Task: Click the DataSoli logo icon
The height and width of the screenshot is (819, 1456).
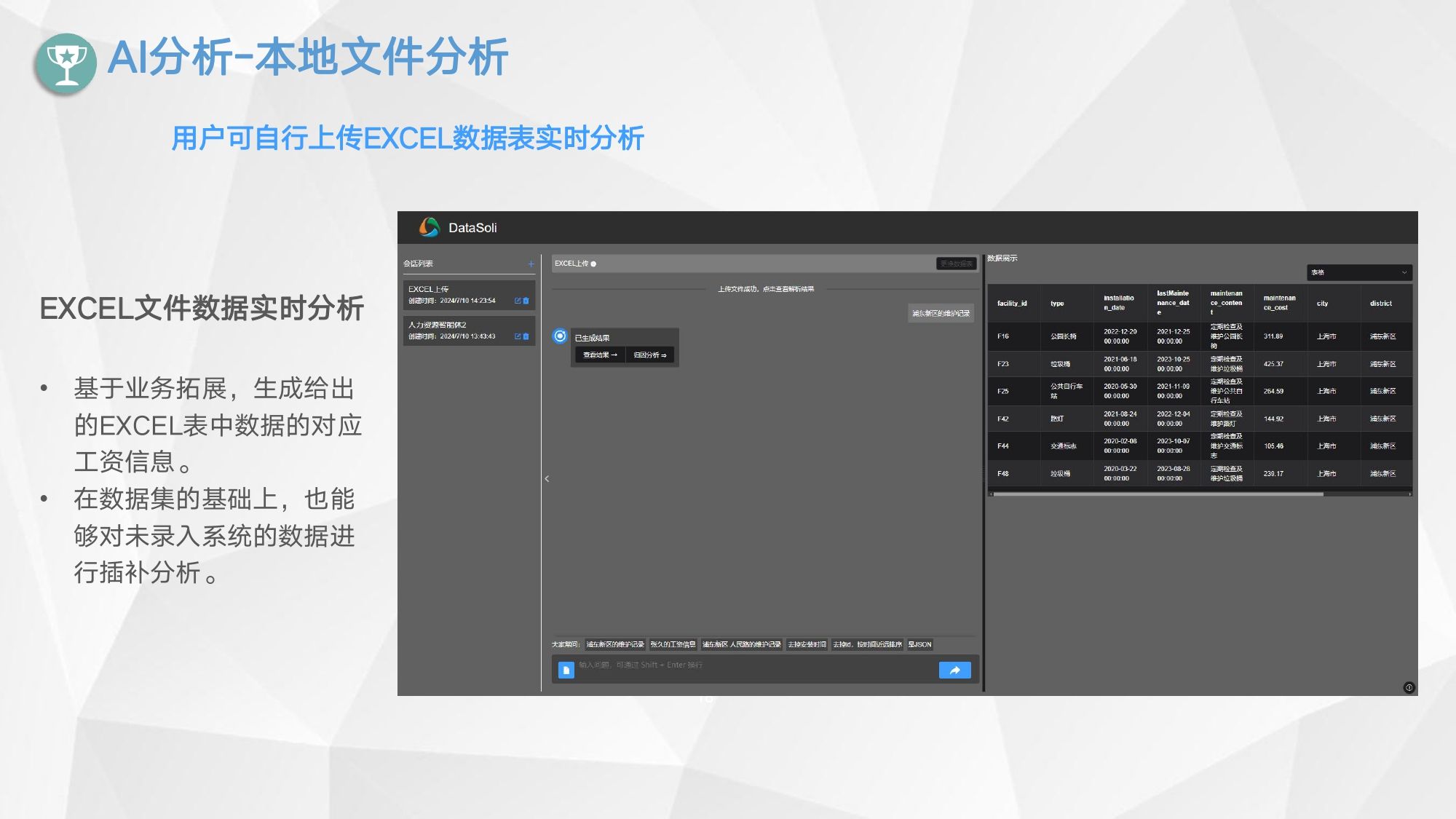Action: click(430, 227)
